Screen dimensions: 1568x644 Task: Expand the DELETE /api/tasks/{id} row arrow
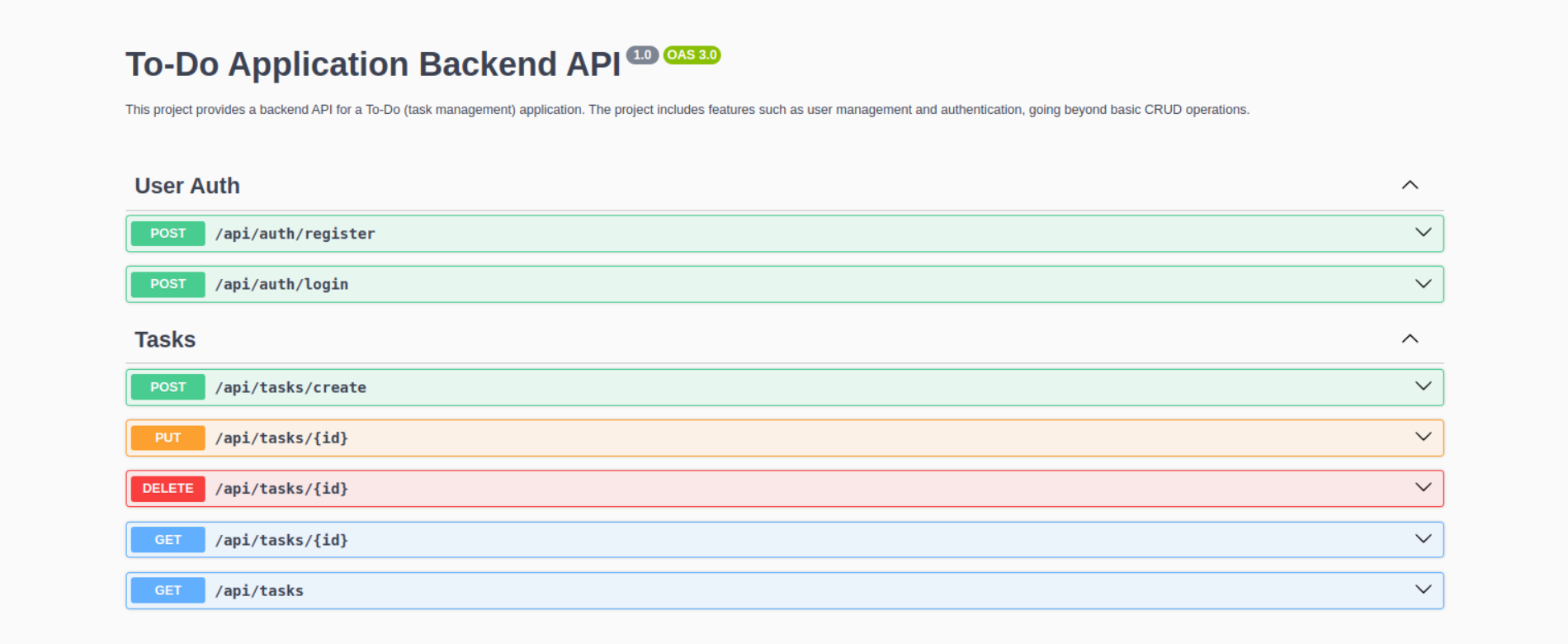point(1424,488)
